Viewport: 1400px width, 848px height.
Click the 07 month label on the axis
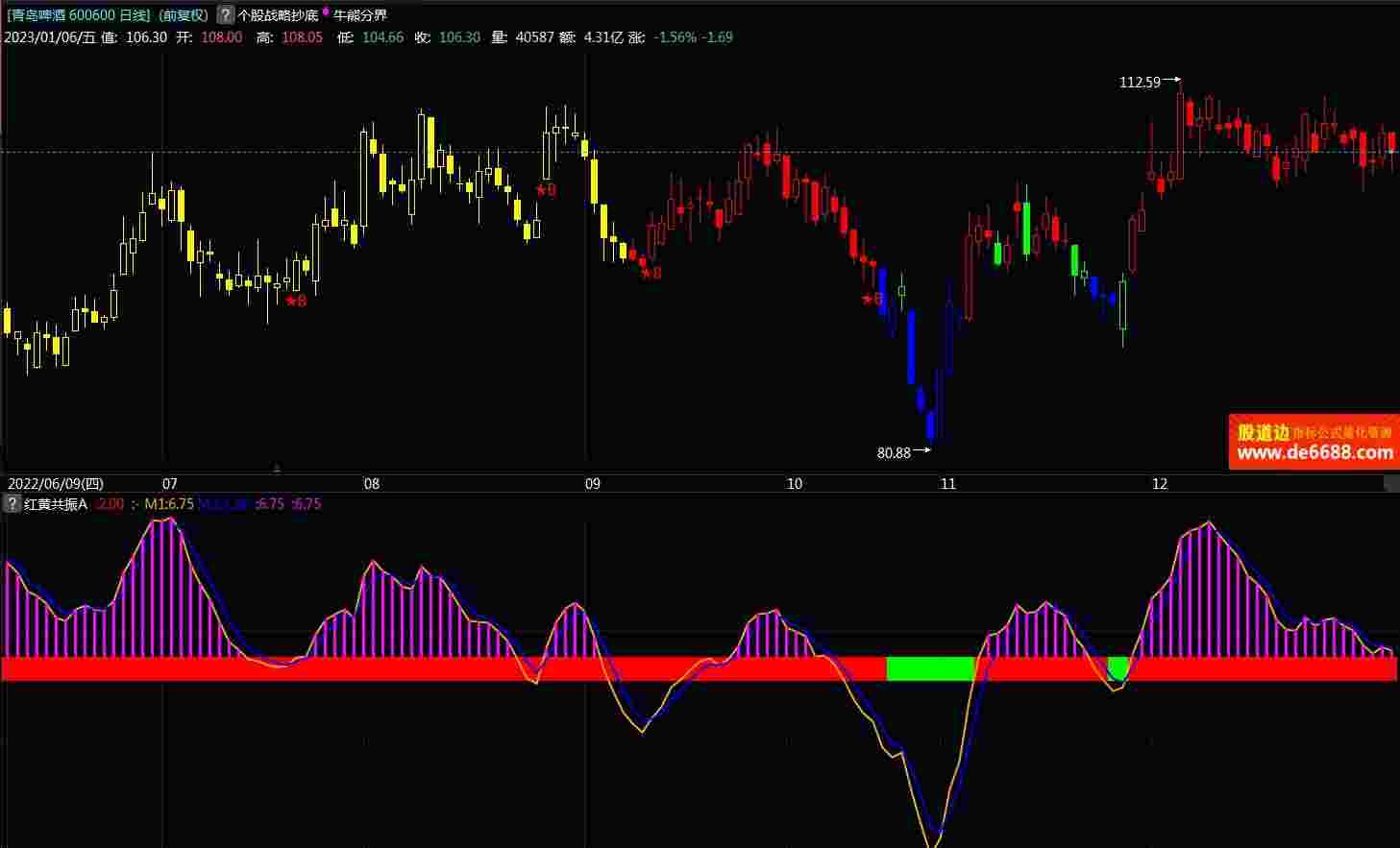pyautogui.click(x=170, y=483)
